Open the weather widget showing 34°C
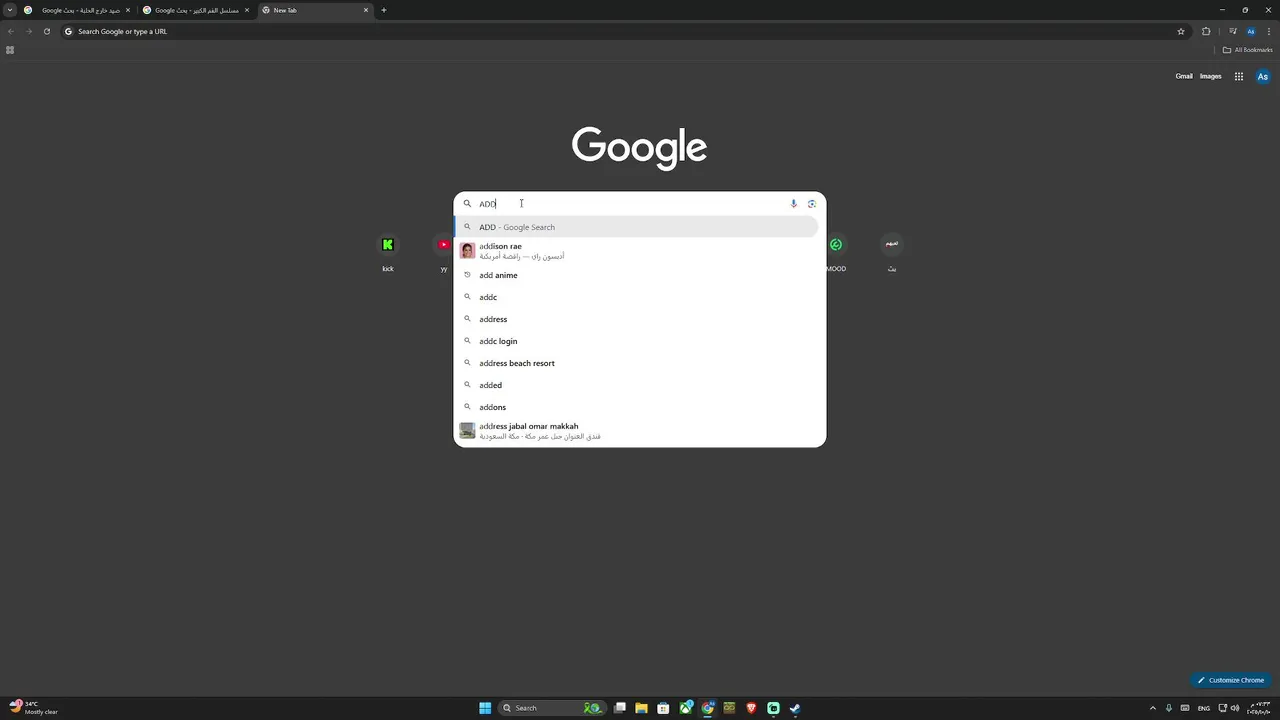 point(34,708)
